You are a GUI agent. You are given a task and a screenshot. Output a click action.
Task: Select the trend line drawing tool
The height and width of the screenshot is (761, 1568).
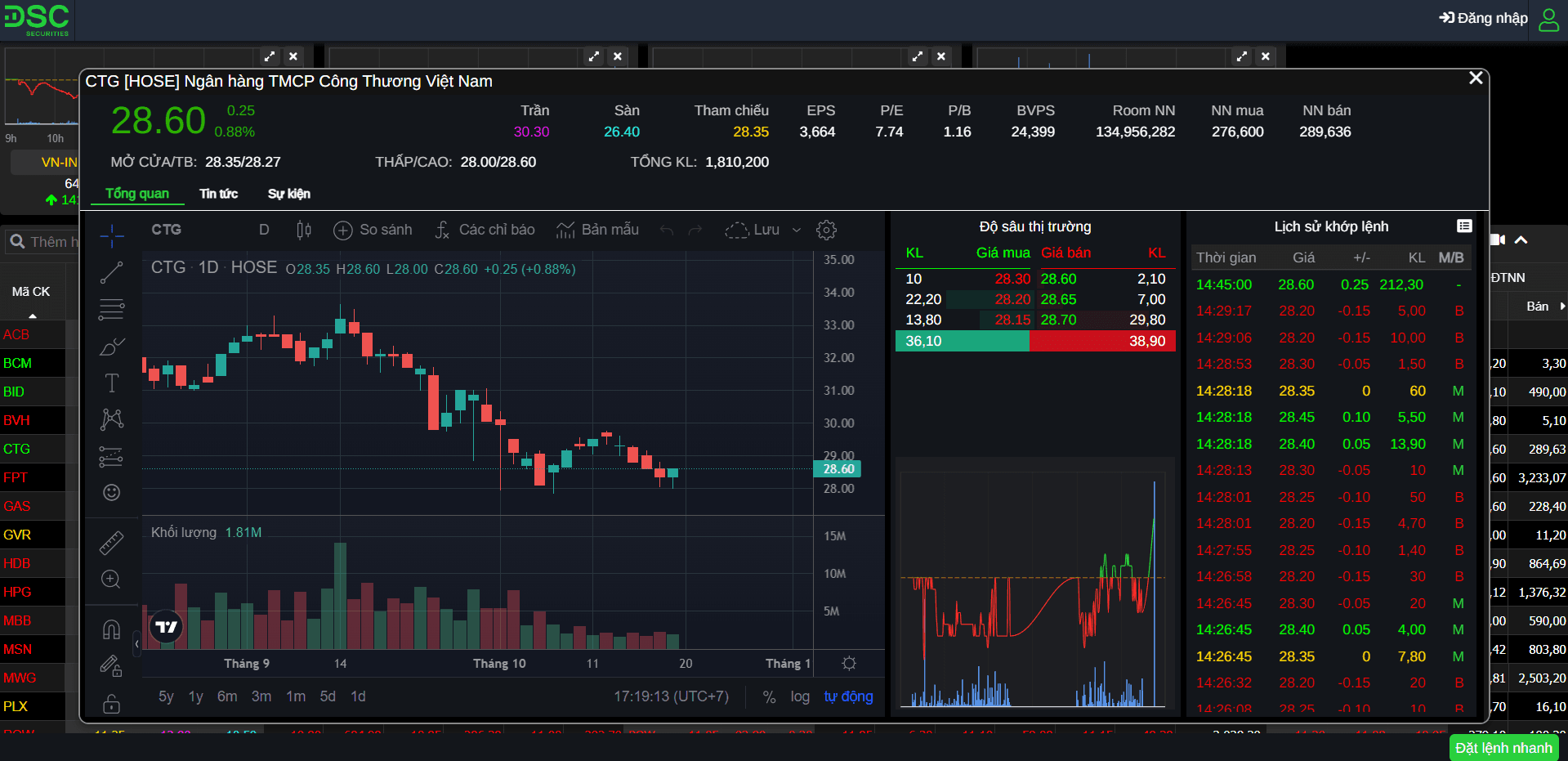[x=112, y=272]
